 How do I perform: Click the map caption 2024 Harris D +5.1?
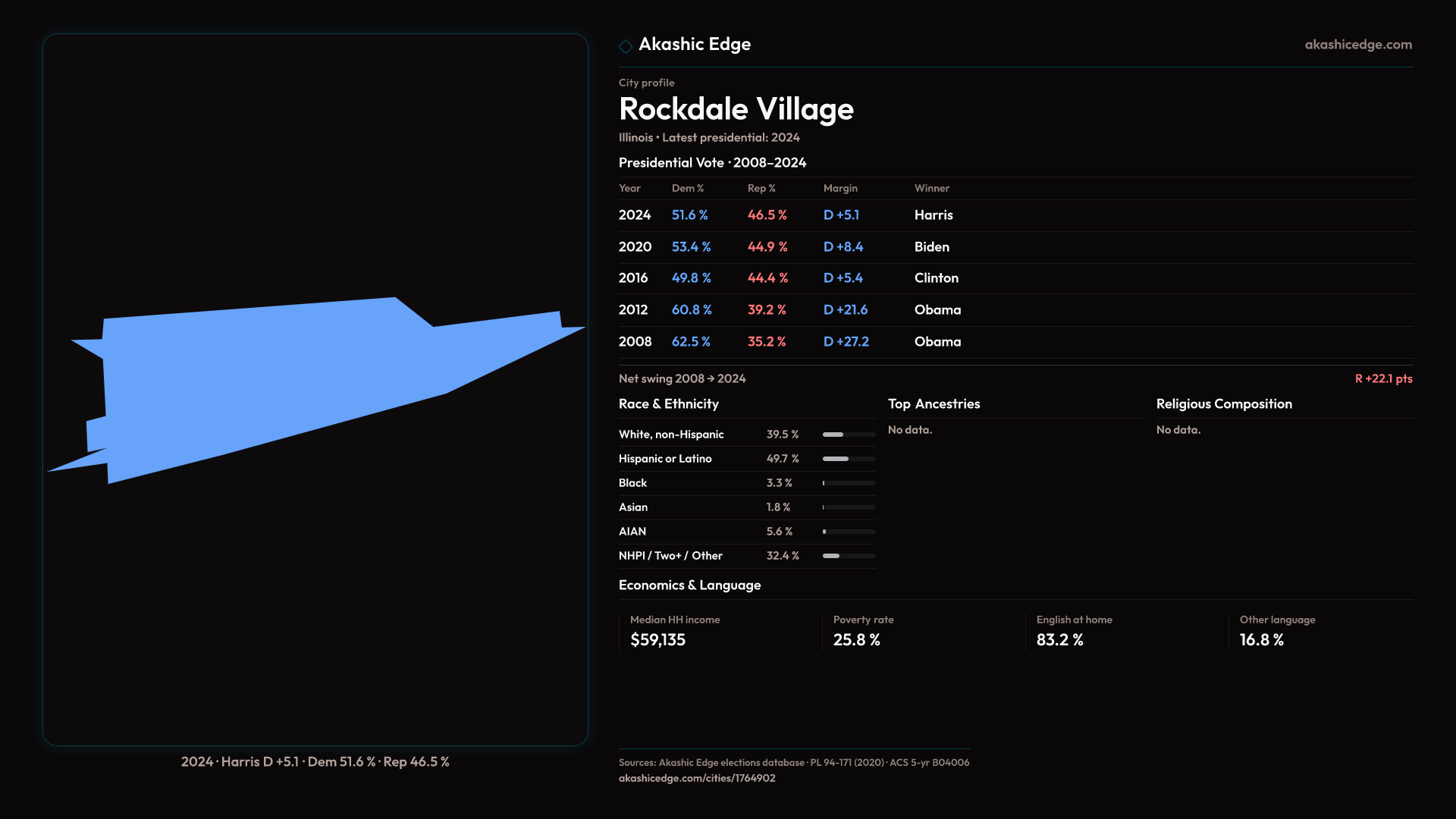[315, 761]
